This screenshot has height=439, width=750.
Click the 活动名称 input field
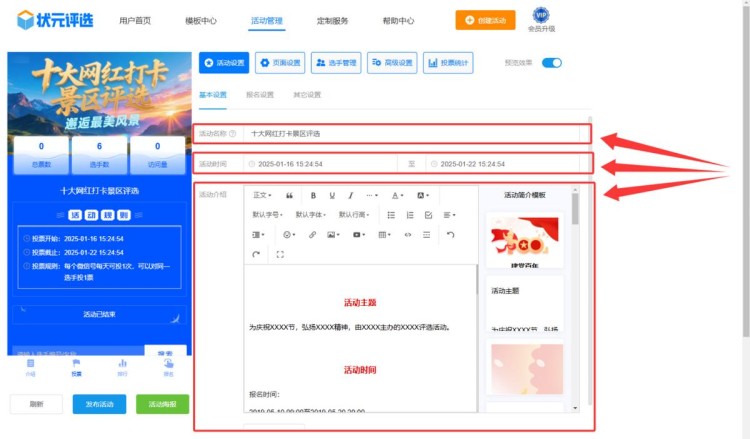[415, 133]
